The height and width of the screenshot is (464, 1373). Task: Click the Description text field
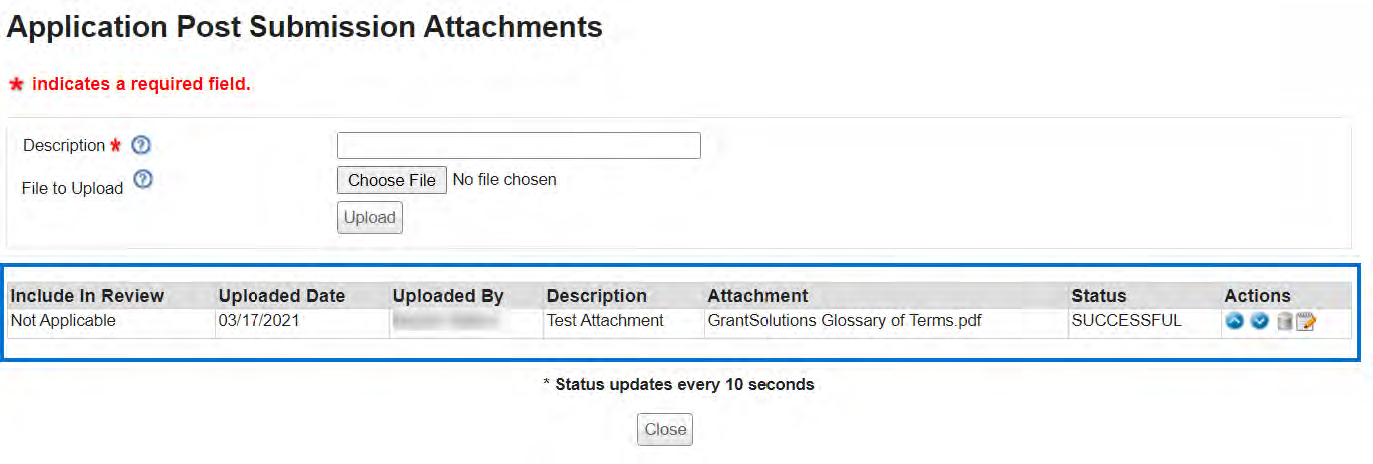tap(518, 146)
